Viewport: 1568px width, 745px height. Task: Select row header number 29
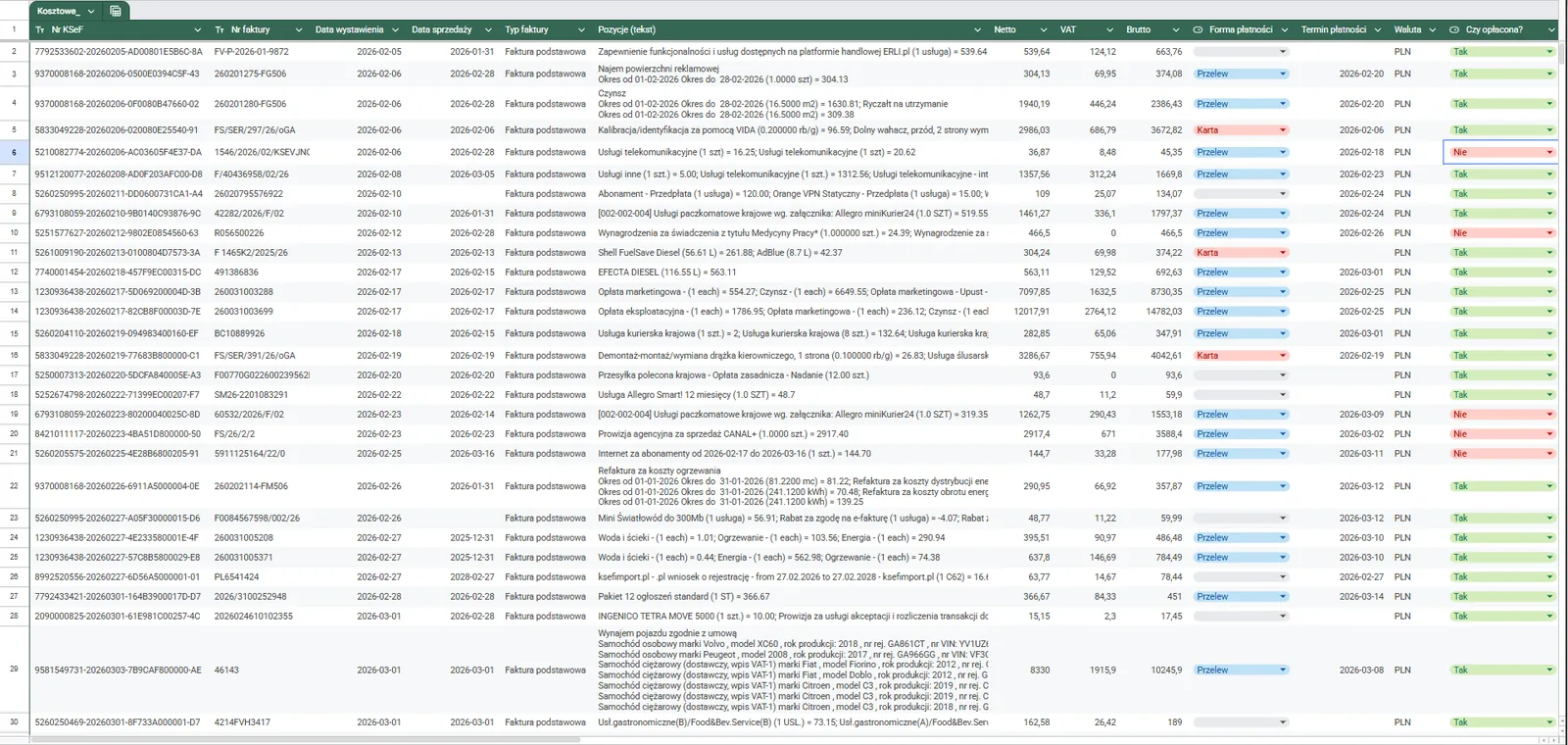tap(14, 670)
